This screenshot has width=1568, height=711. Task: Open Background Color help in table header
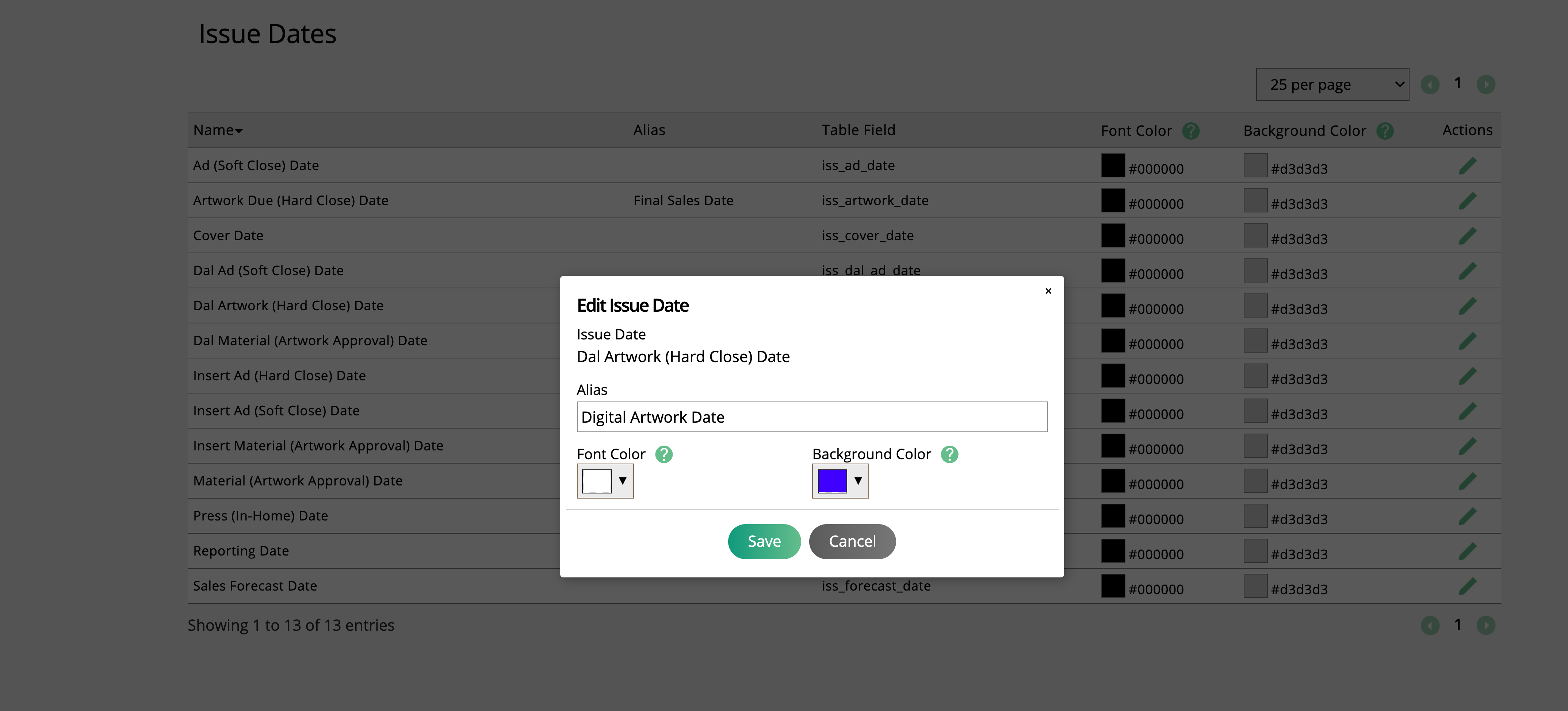pos(1385,131)
